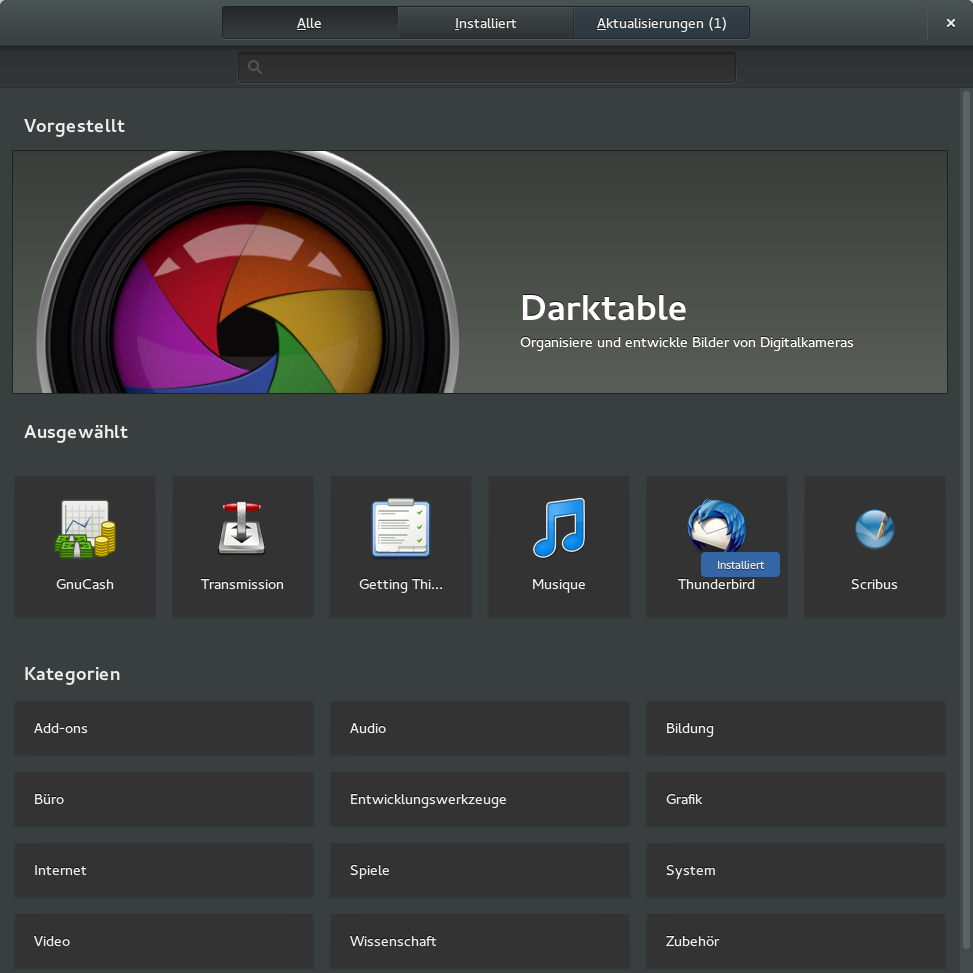This screenshot has height=973, width=973.
Task: Open the Spiele category
Action: (480, 870)
